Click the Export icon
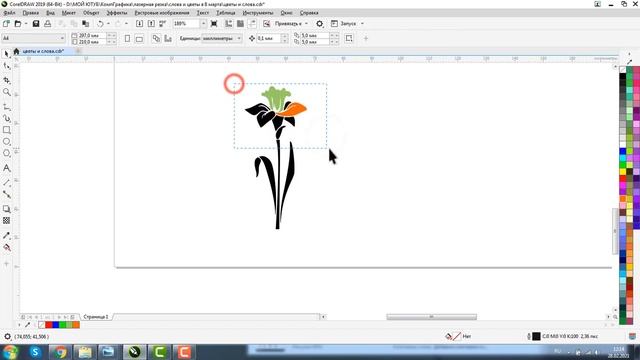This screenshot has width=640, height=360. pyautogui.click(x=151, y=24)
